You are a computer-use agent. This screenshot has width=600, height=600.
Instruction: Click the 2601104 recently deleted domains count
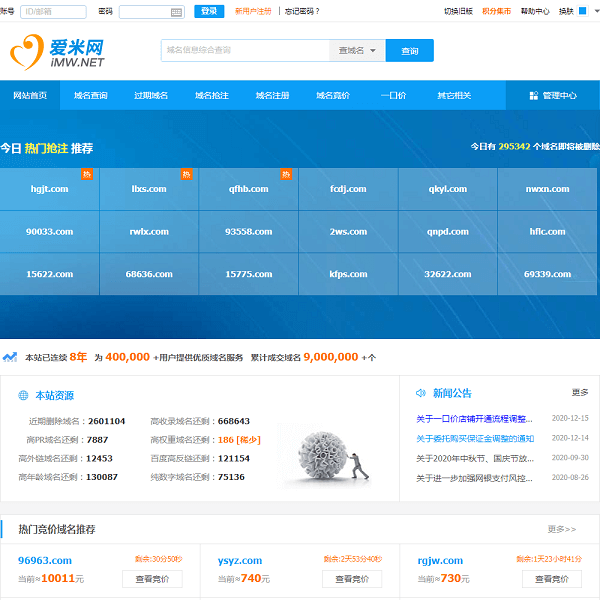click(106, 421)
